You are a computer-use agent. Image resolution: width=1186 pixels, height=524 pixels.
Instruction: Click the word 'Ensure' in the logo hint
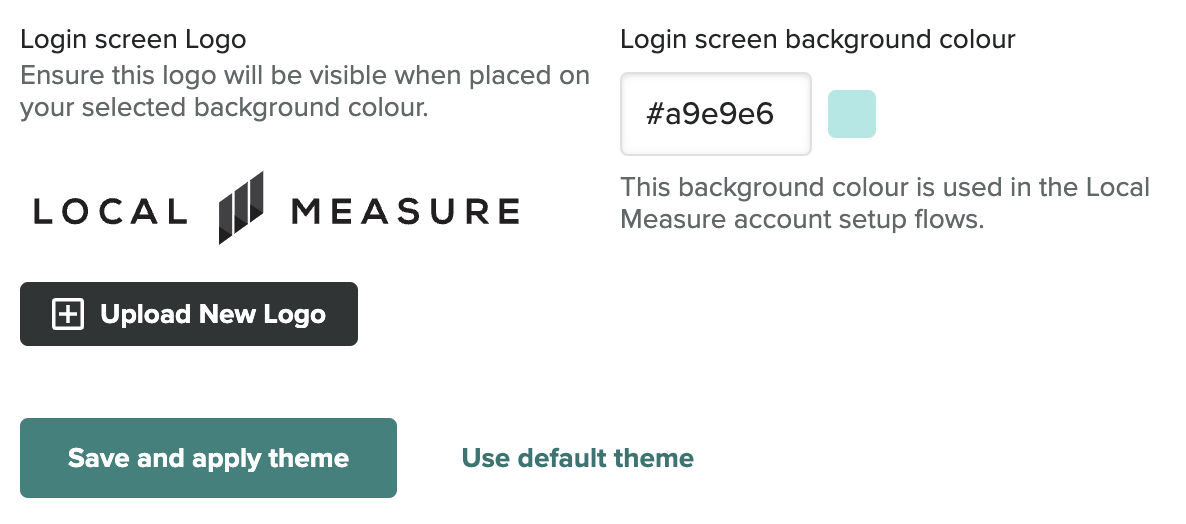tap(58, 76)
